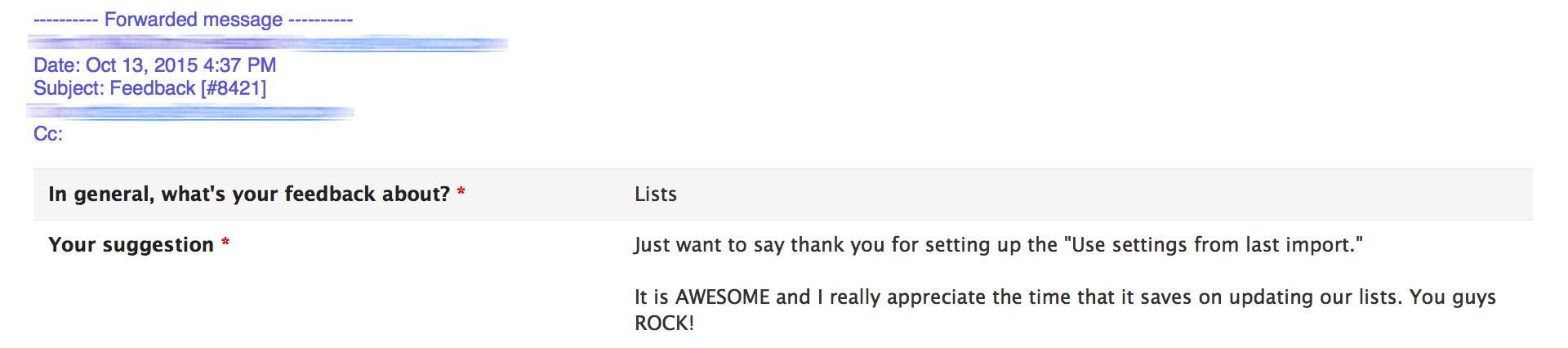This screenshot has width=1568, height=348.
Task: Click the word 'ROCK!' on the last line
Action: click(664, 323)
